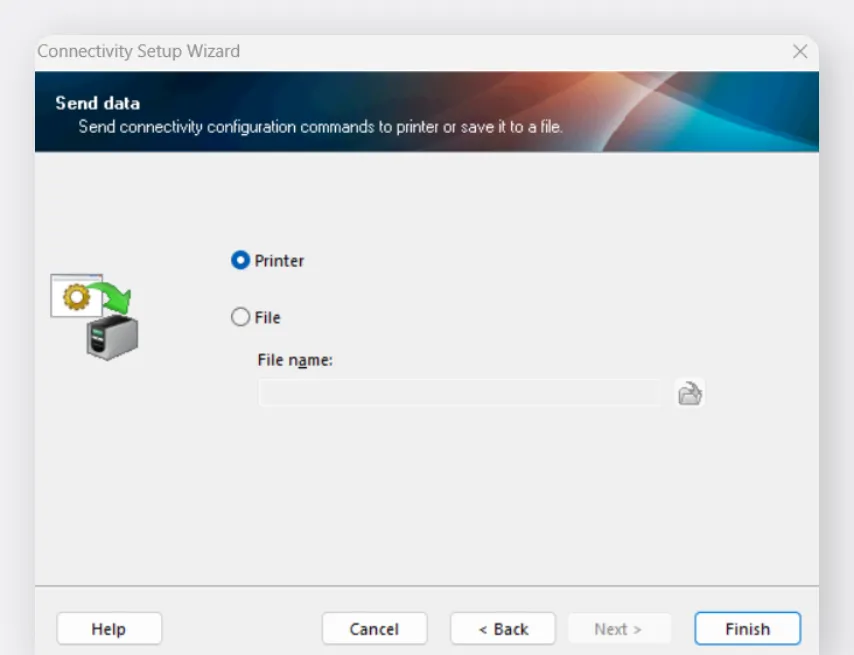Click the 'File' option label text
Image resolution: width=854 pixels, height=655 pixels.
coord(267,318)
